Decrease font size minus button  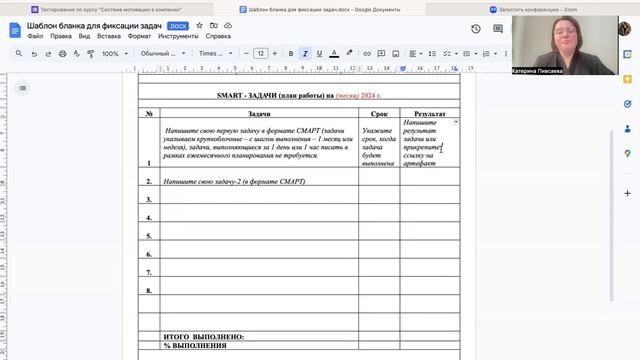(246, 53)
